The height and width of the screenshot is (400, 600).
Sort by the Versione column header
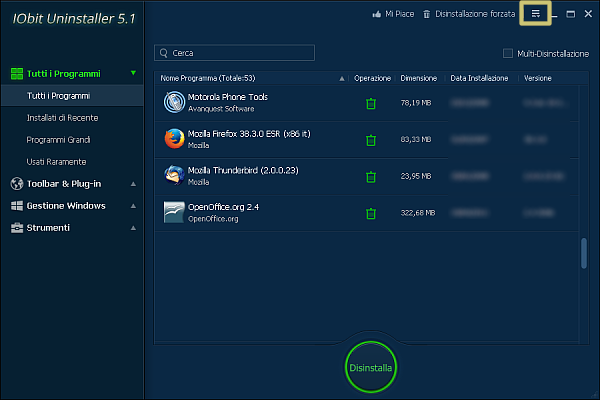538,78
